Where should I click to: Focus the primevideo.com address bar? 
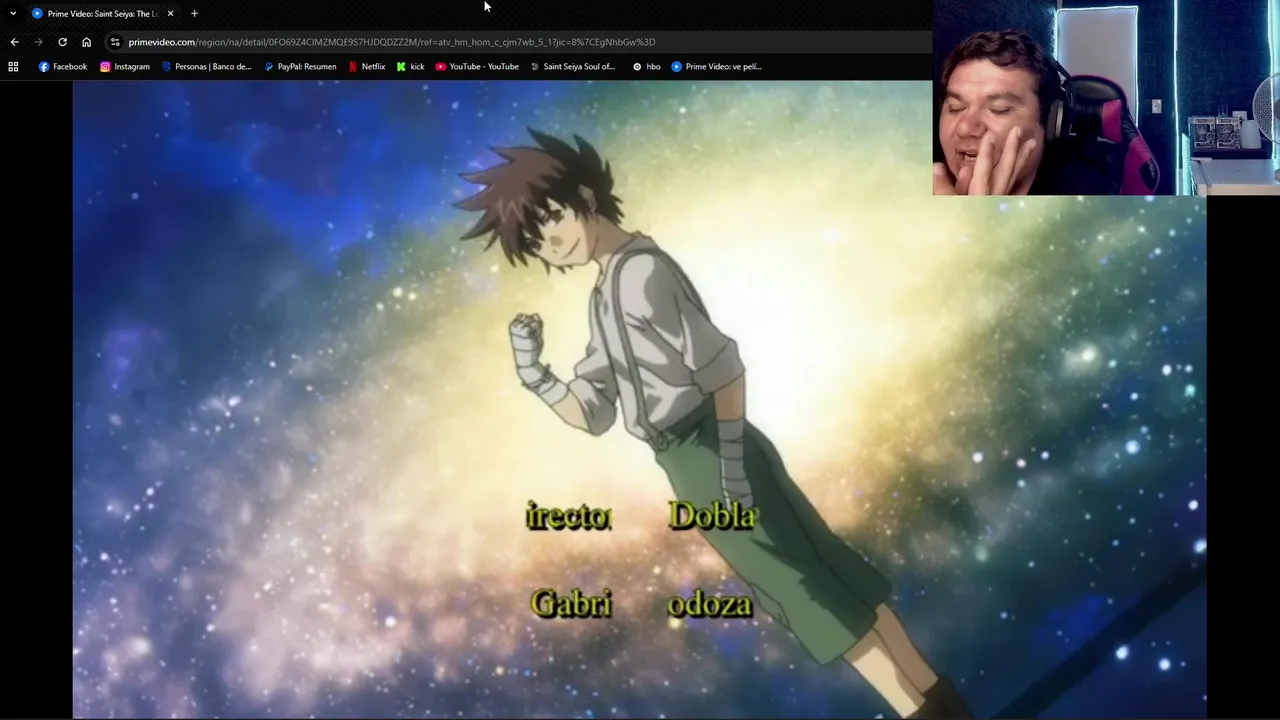pyautogui.click(x=519, y=42)
